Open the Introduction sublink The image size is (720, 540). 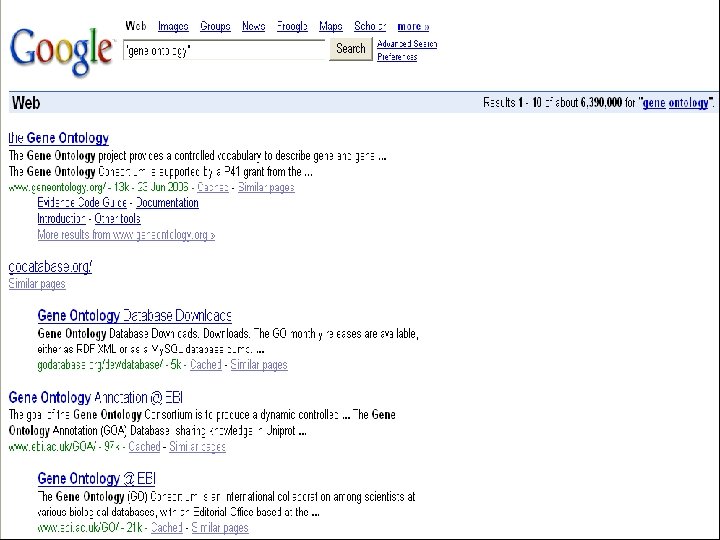pyautogui.click(x=61, y=219)
